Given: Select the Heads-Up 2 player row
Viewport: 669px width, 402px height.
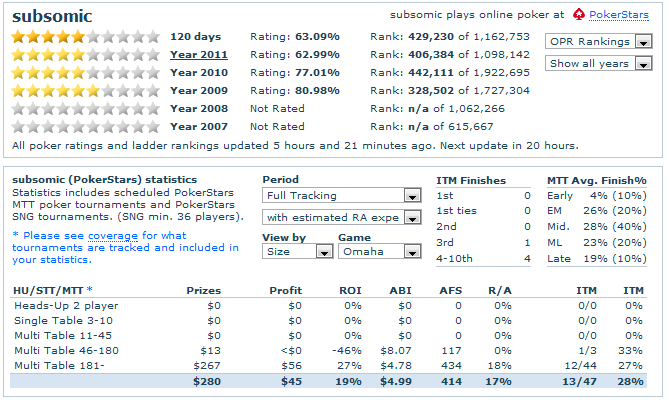Looking at the screenshot, I should [x=329, y=306].
